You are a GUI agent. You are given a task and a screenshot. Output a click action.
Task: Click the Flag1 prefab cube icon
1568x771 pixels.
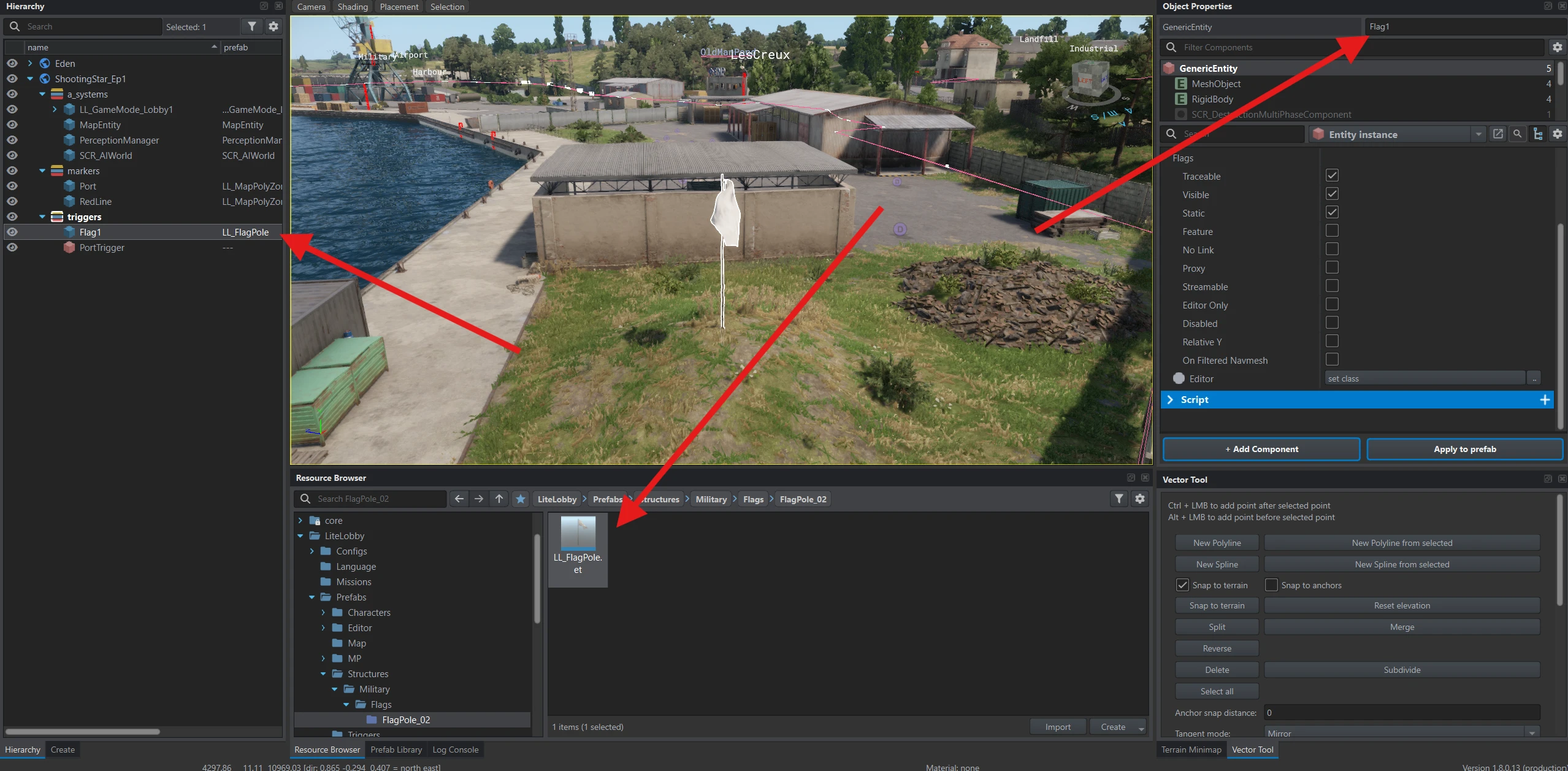(69, 232)
